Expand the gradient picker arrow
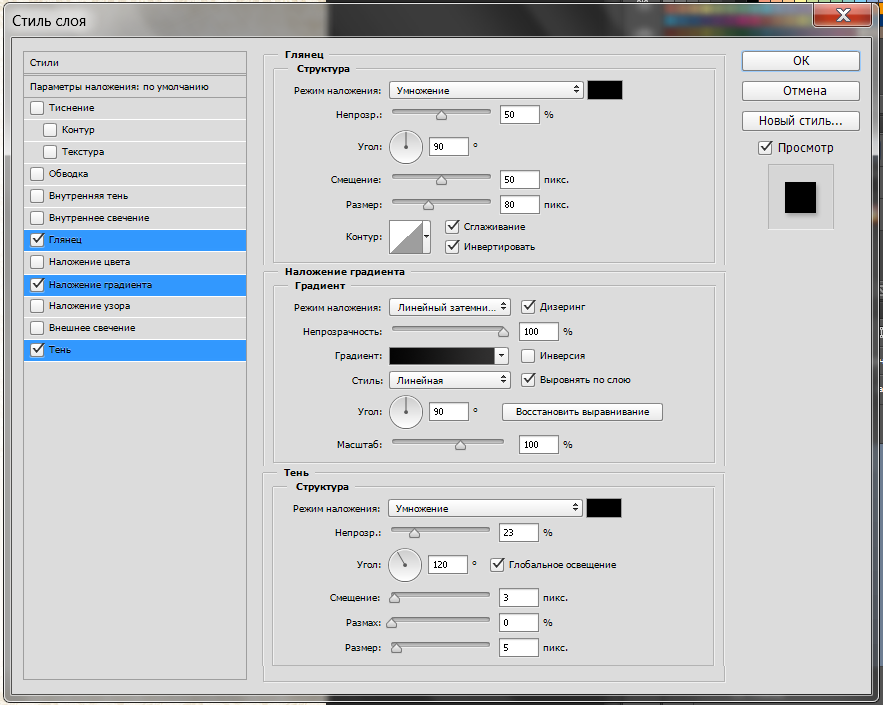The width and height of the screenshot is (883, 705). [502, 356]
